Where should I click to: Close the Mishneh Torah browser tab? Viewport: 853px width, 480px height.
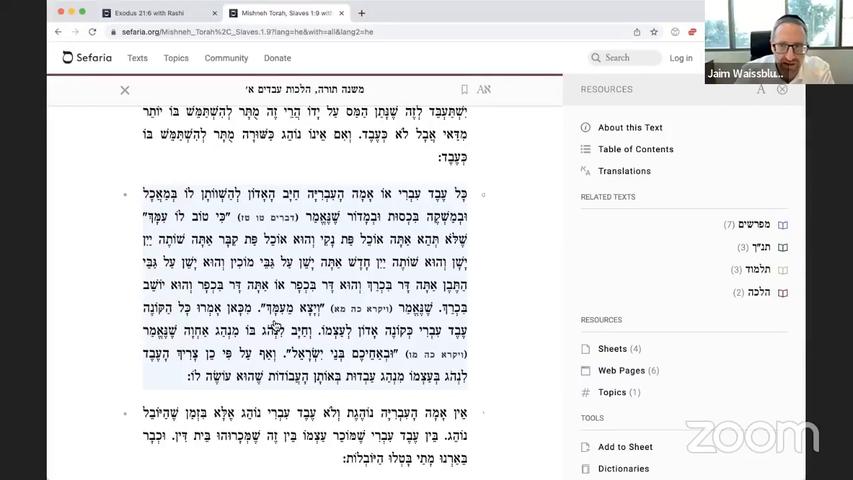click(341, 13)
